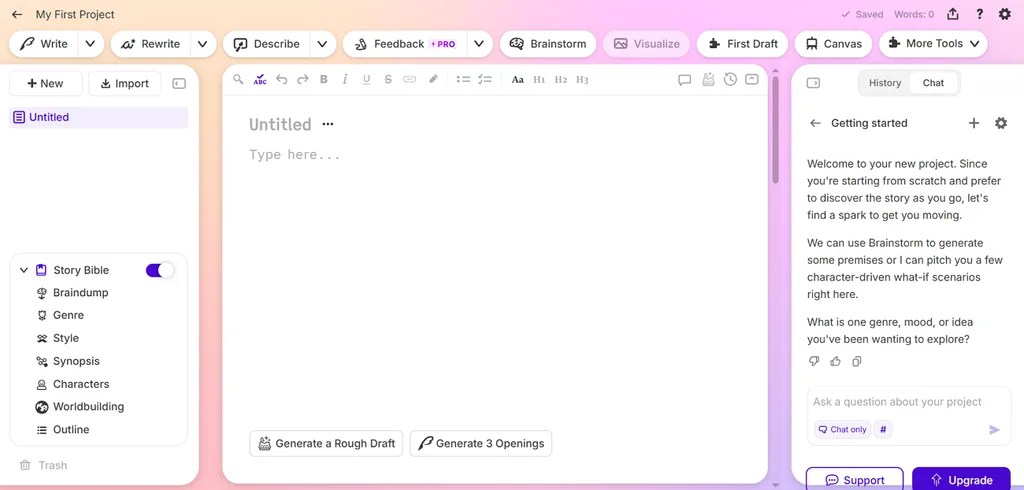Expand the Write dropdown arrow
The width and height of the screenshot is (1024, 490).
point(90,44)
